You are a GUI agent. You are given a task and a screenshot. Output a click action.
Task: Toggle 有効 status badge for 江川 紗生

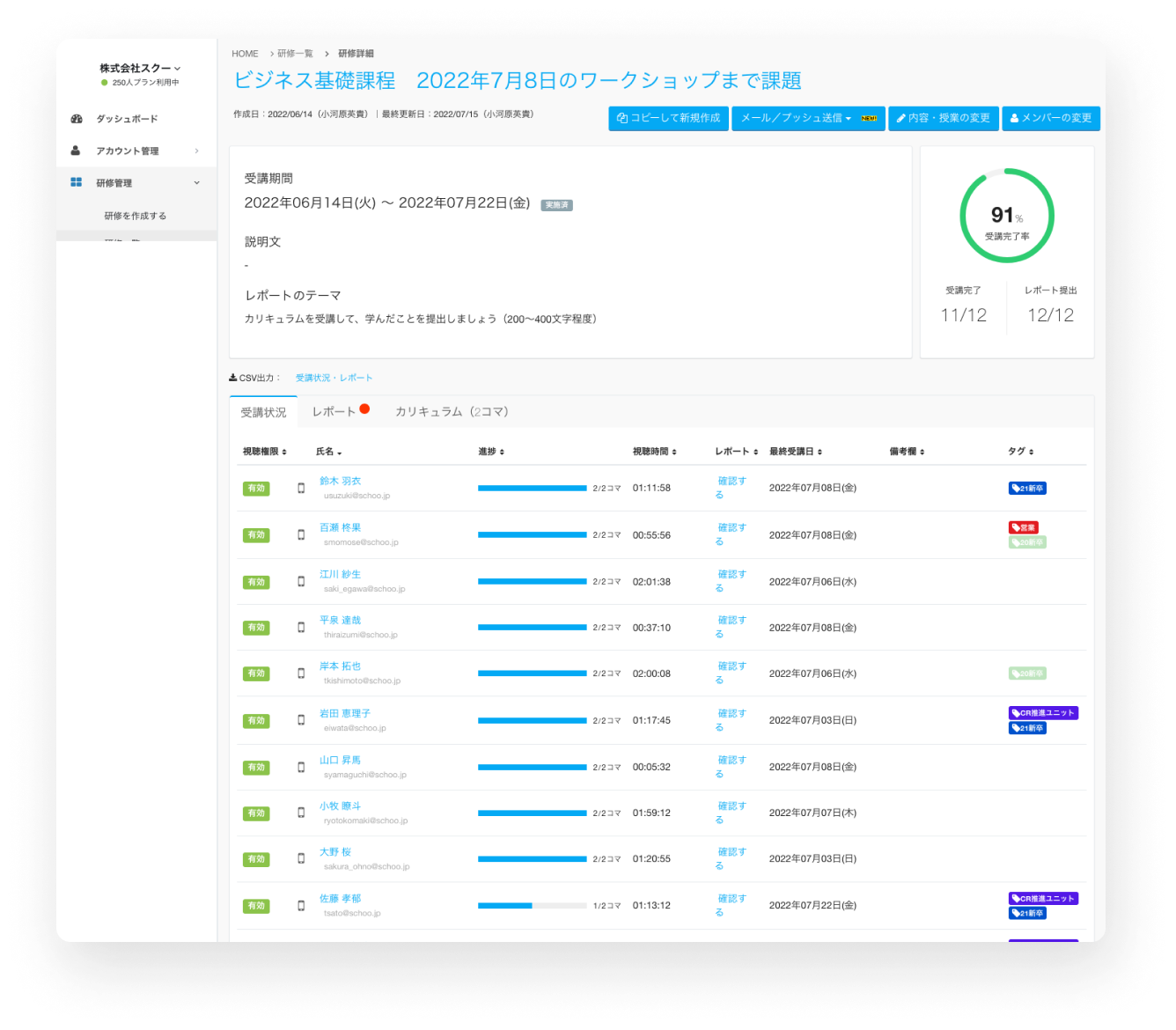[256, 582]
